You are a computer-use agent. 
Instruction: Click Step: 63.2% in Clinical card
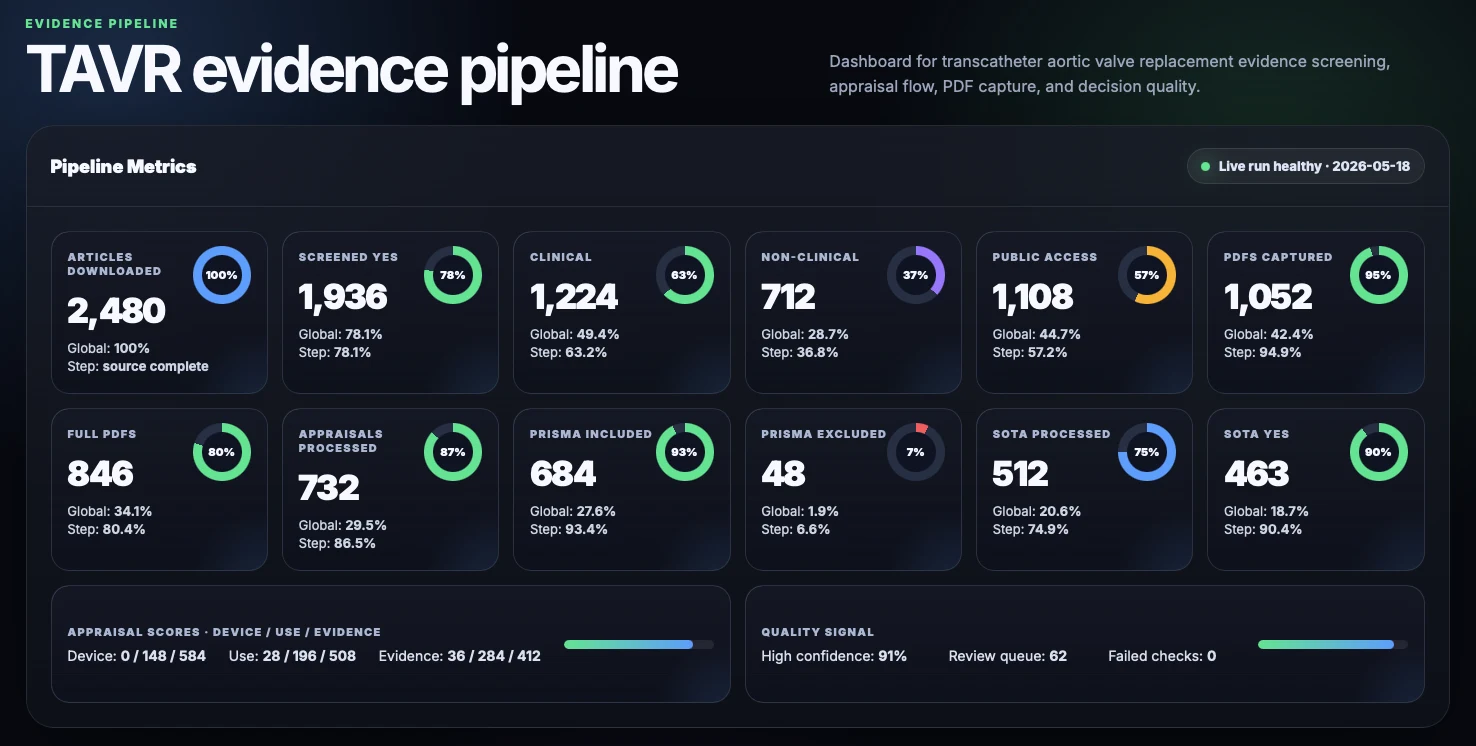tap(568, 353)
